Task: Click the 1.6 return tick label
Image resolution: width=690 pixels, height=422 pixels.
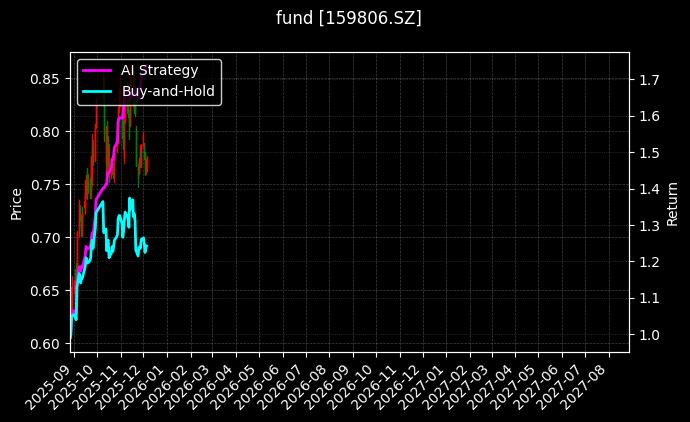Action: click(650, 116)
